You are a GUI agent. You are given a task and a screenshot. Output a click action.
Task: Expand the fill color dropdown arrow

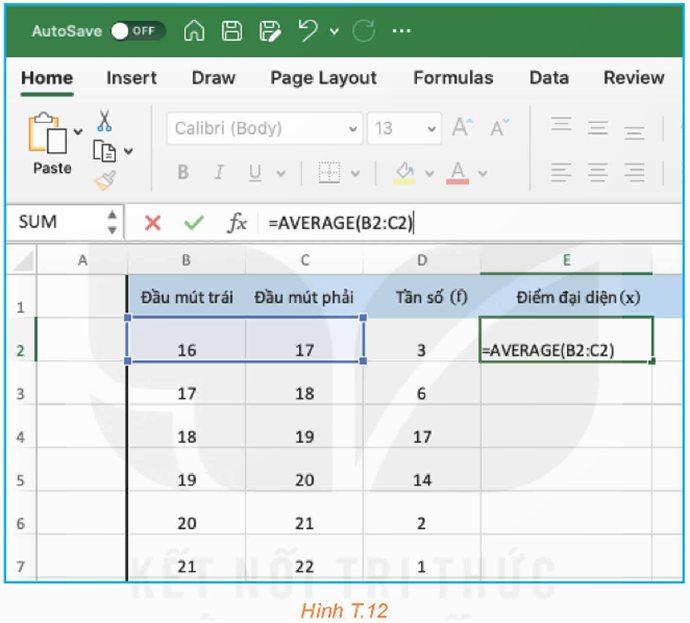(429, 173)
